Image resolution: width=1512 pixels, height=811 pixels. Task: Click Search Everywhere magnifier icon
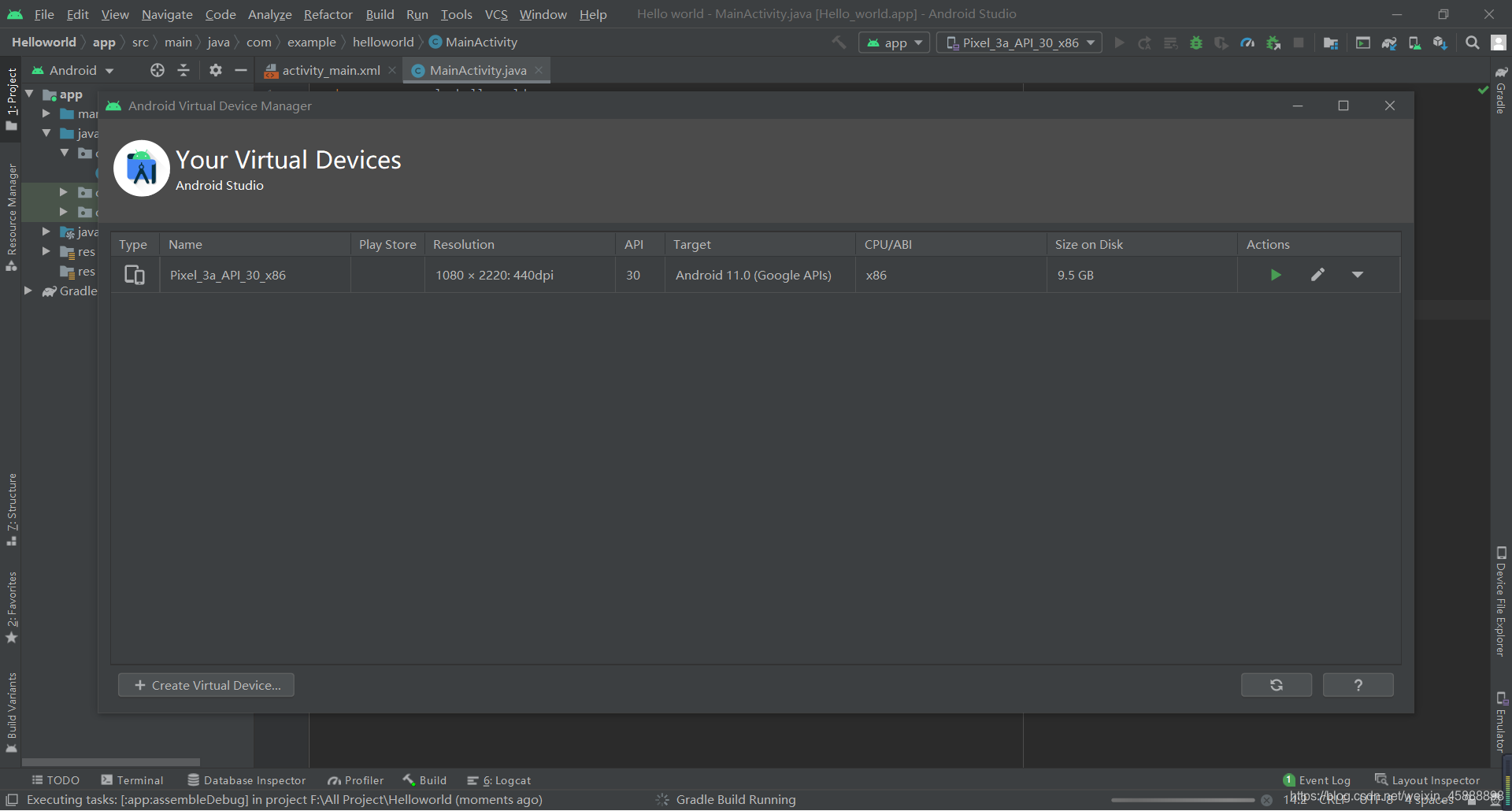(x=1473, y=43)
